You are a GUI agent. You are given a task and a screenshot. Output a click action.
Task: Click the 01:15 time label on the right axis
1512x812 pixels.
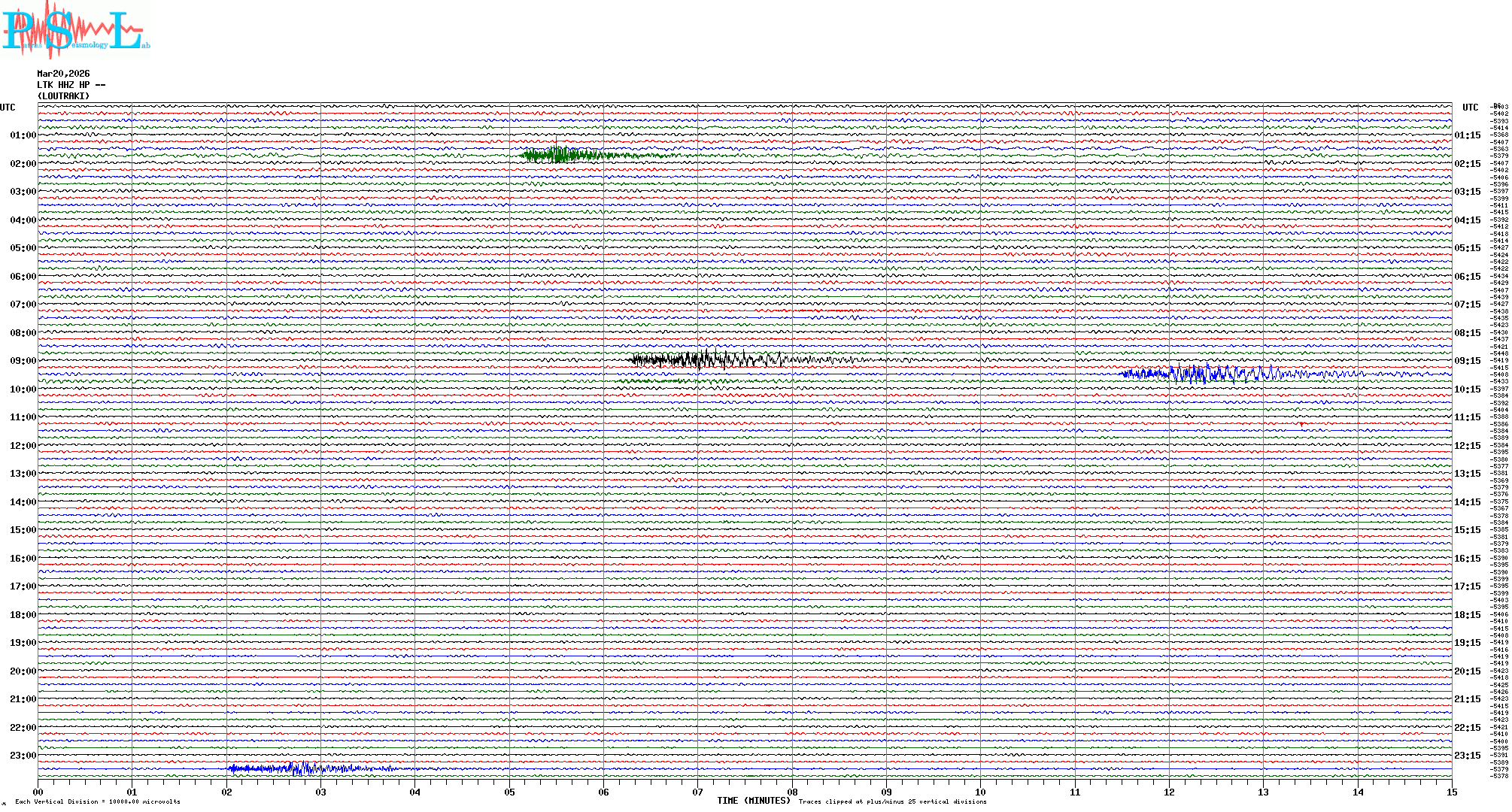point(1467,135)
